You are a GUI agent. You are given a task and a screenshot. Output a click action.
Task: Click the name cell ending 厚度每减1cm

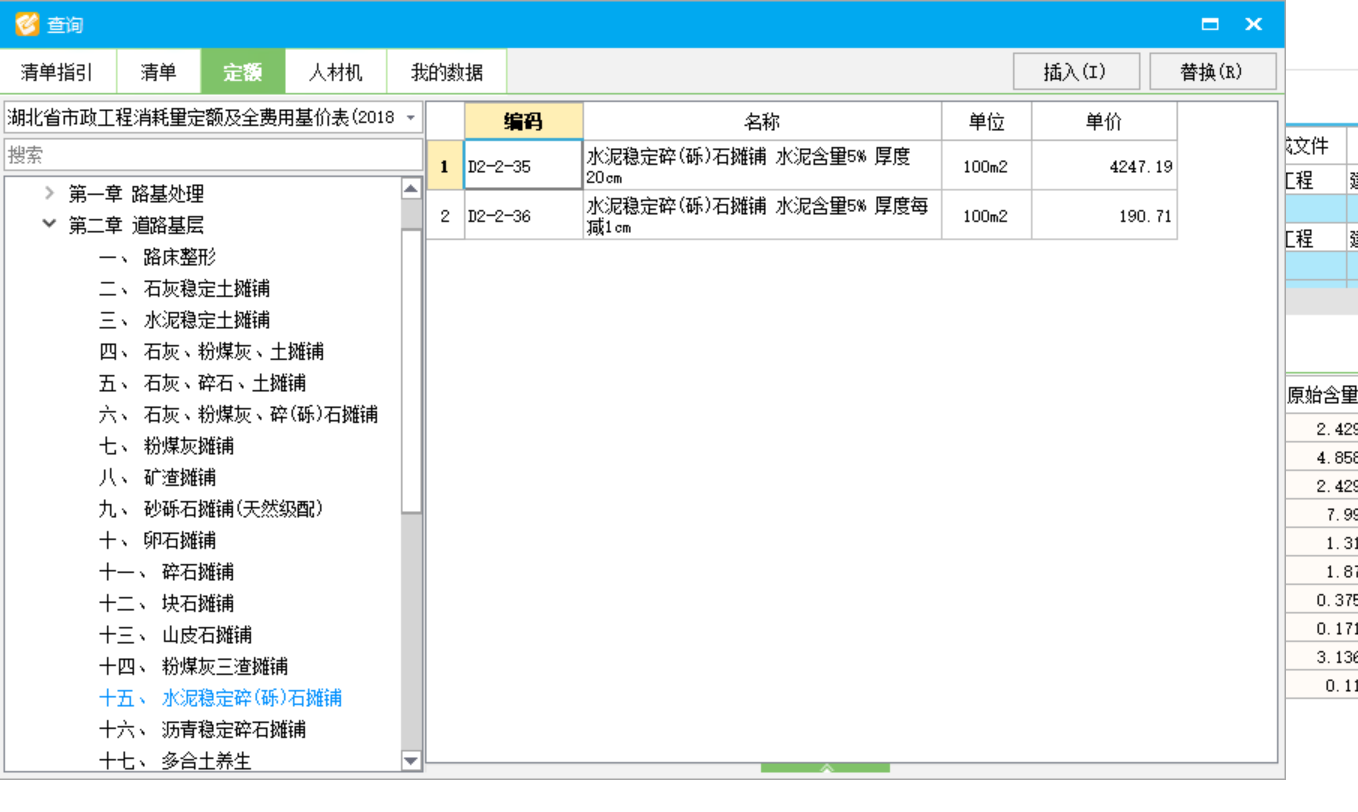[762, 216]
